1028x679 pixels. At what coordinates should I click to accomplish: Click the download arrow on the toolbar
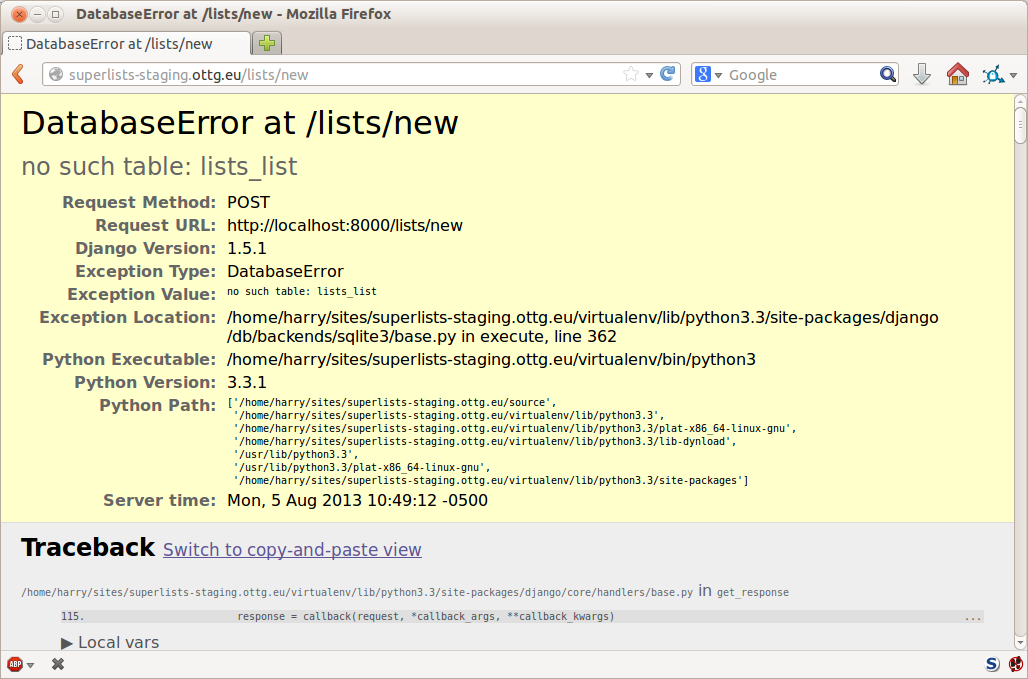[x=921, y=74]
